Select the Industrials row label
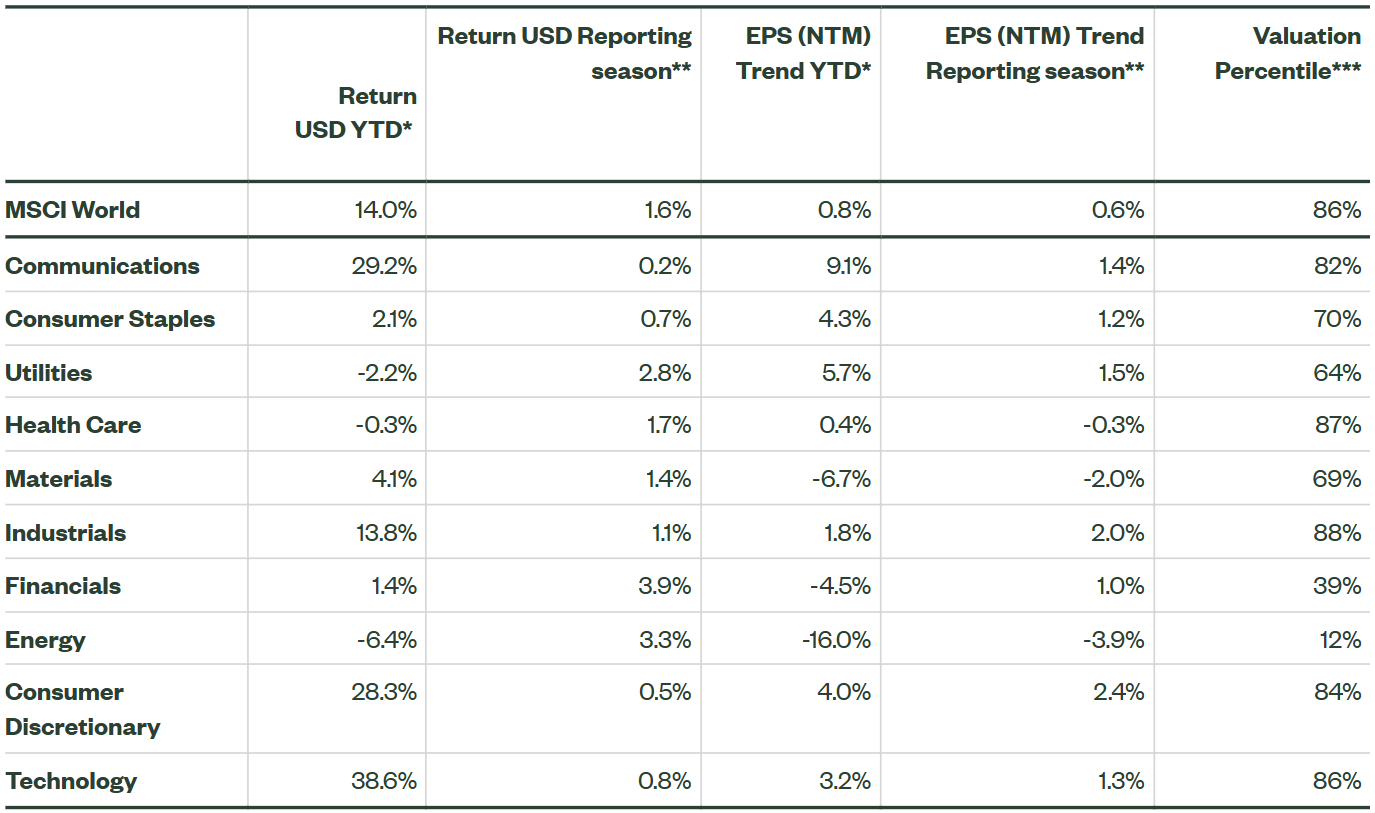 [x=66, y=533]
